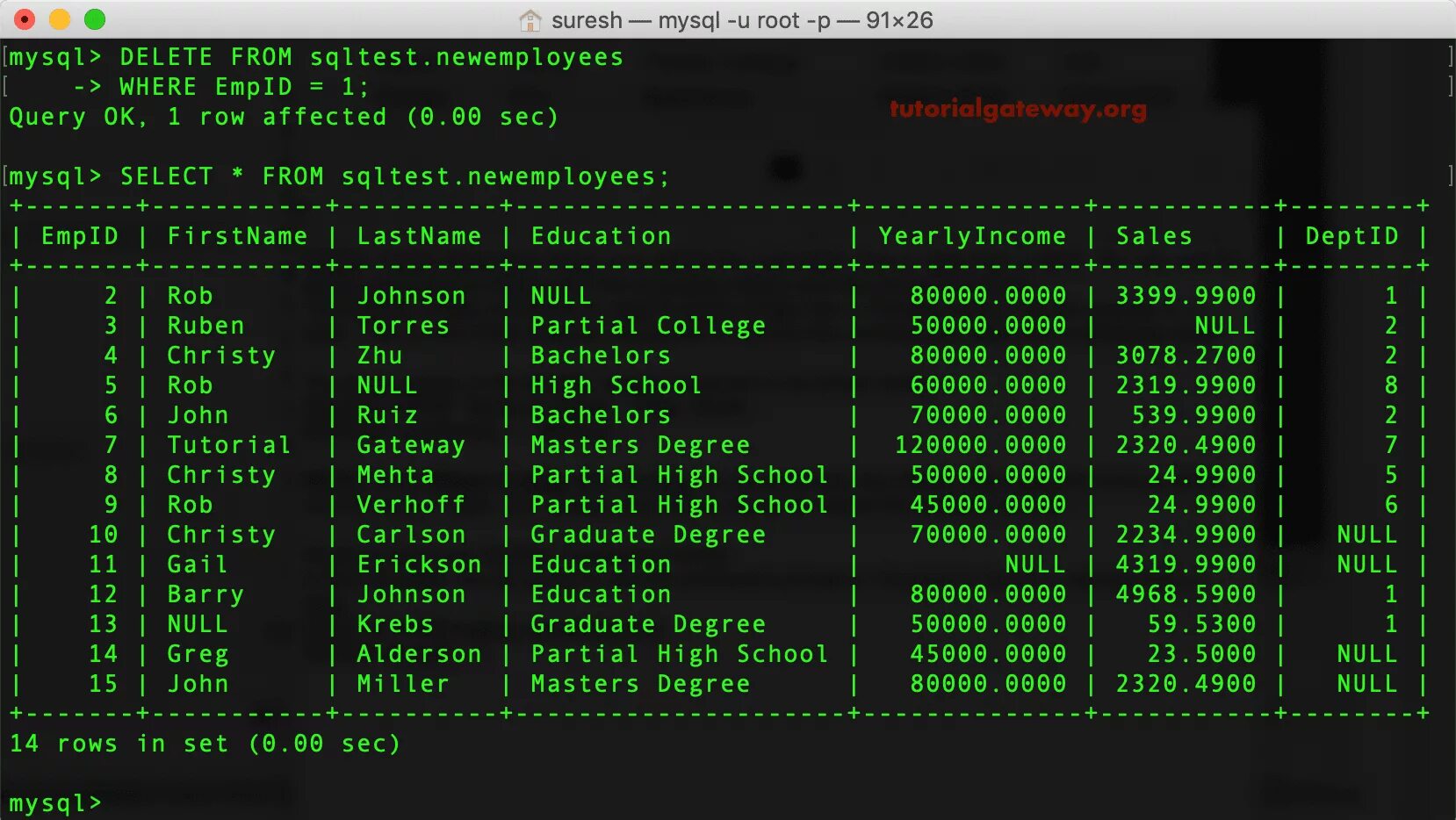1456x820 pixels.
Task: Click the Education column header
Action: tap(601, 236)
